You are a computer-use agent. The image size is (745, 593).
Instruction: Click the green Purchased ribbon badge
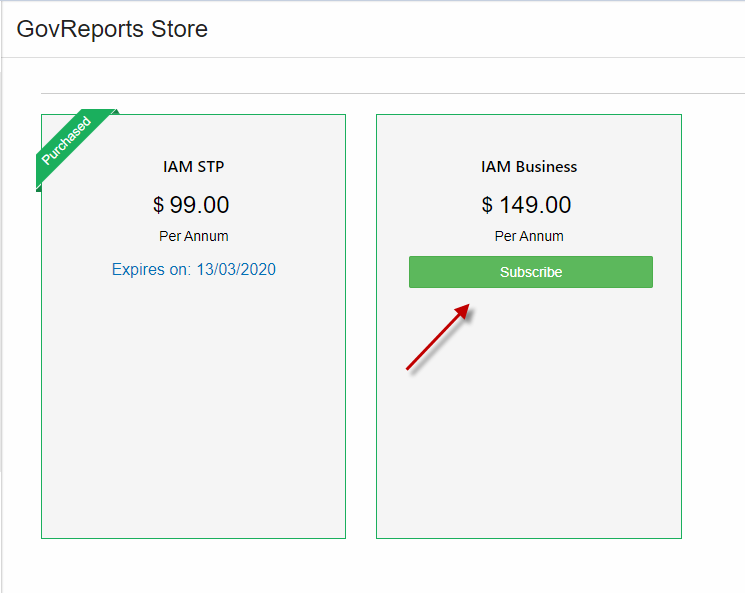point(72,145)
